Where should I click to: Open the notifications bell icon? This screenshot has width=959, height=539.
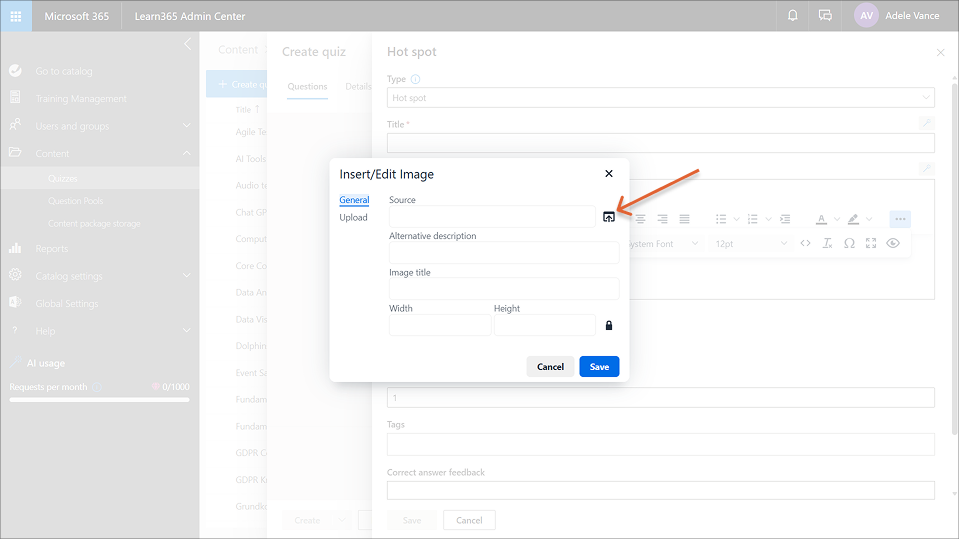pyautogui.click(x=793, y=16)
